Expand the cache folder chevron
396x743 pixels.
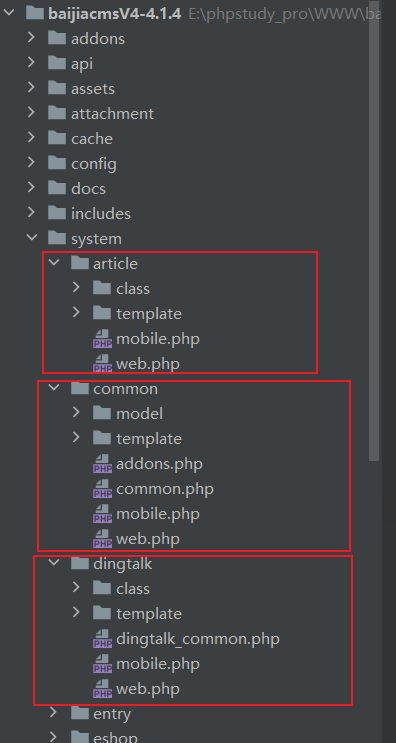coord(32,138)
